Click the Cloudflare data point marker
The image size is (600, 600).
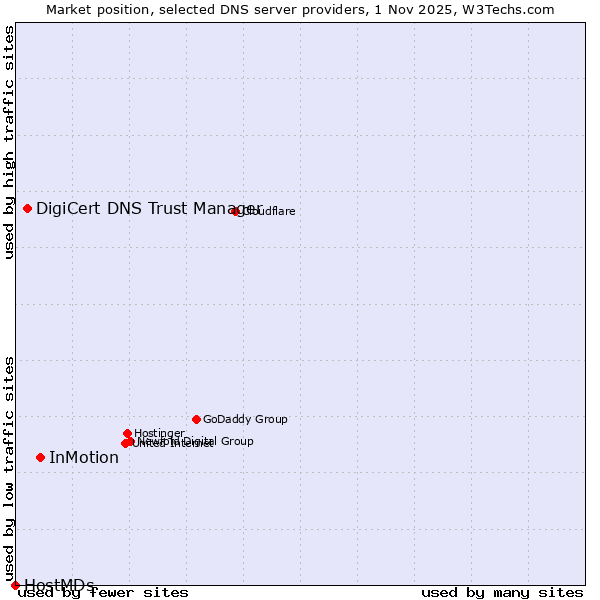pos(236,211)
